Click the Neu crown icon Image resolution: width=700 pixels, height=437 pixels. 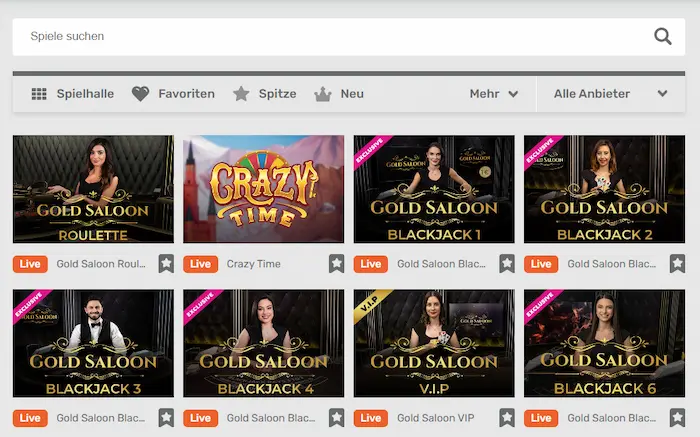point(323,94)
